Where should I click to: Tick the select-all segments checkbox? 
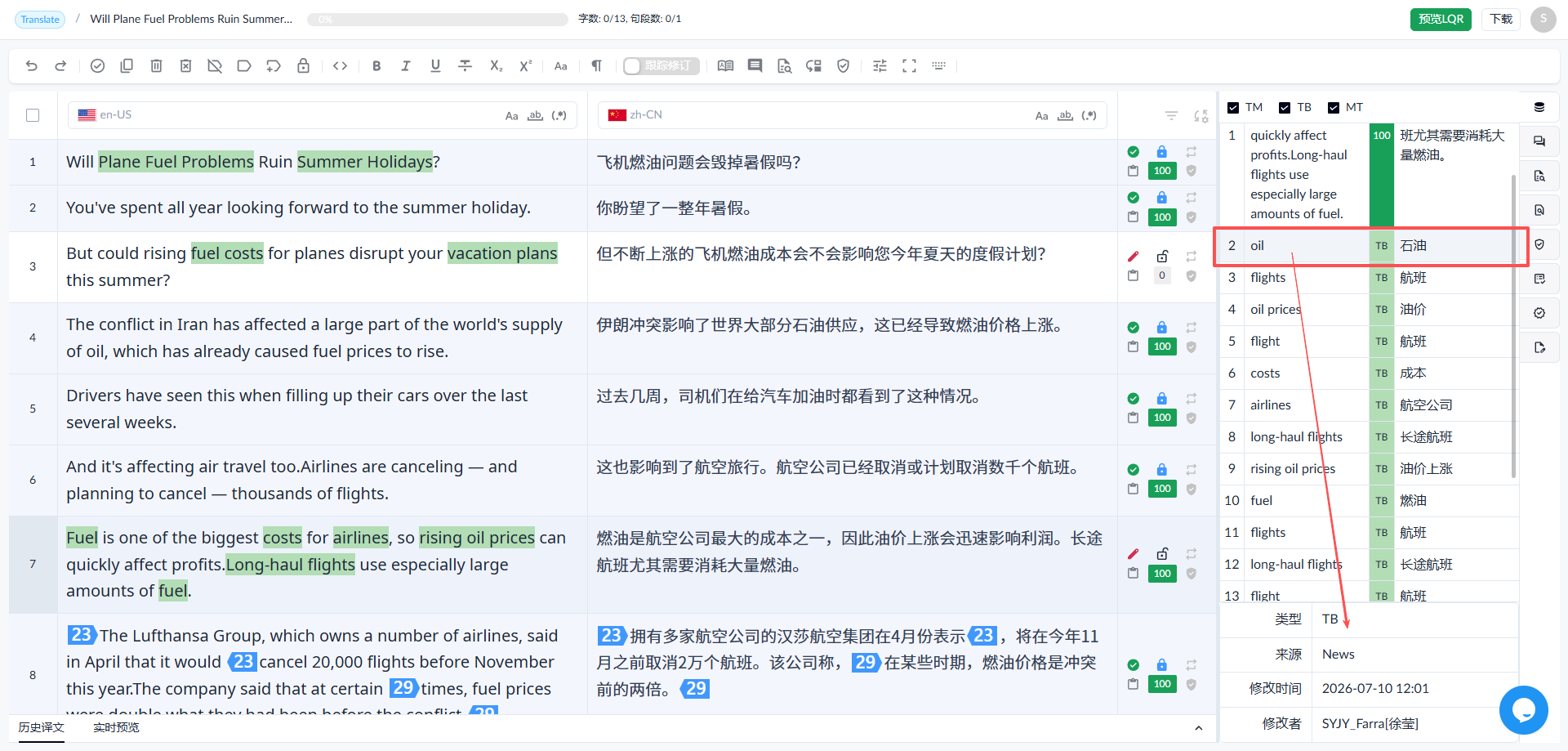[33, 115]
